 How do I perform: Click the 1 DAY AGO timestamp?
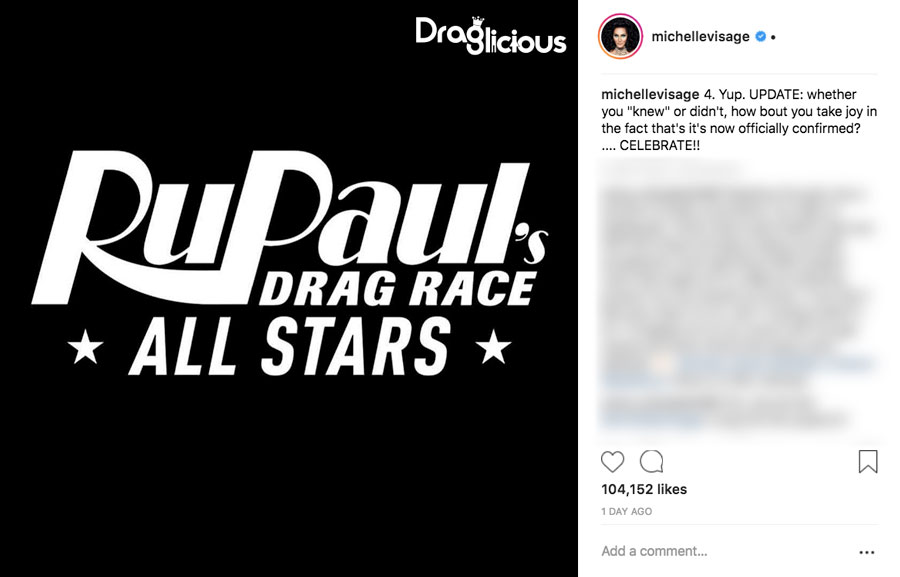pyautogui.click(x=627, y=512)
